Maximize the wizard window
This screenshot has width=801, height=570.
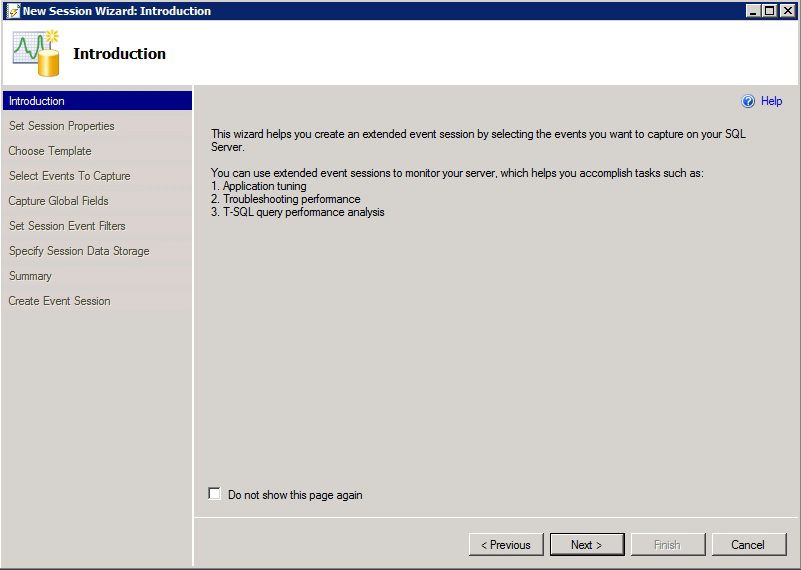[x=769, y=11]
